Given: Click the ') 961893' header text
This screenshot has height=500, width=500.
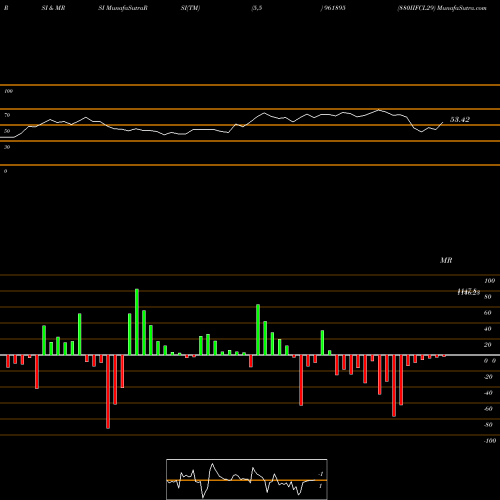Looking at the screenshot, I should (x=333, y=8).
